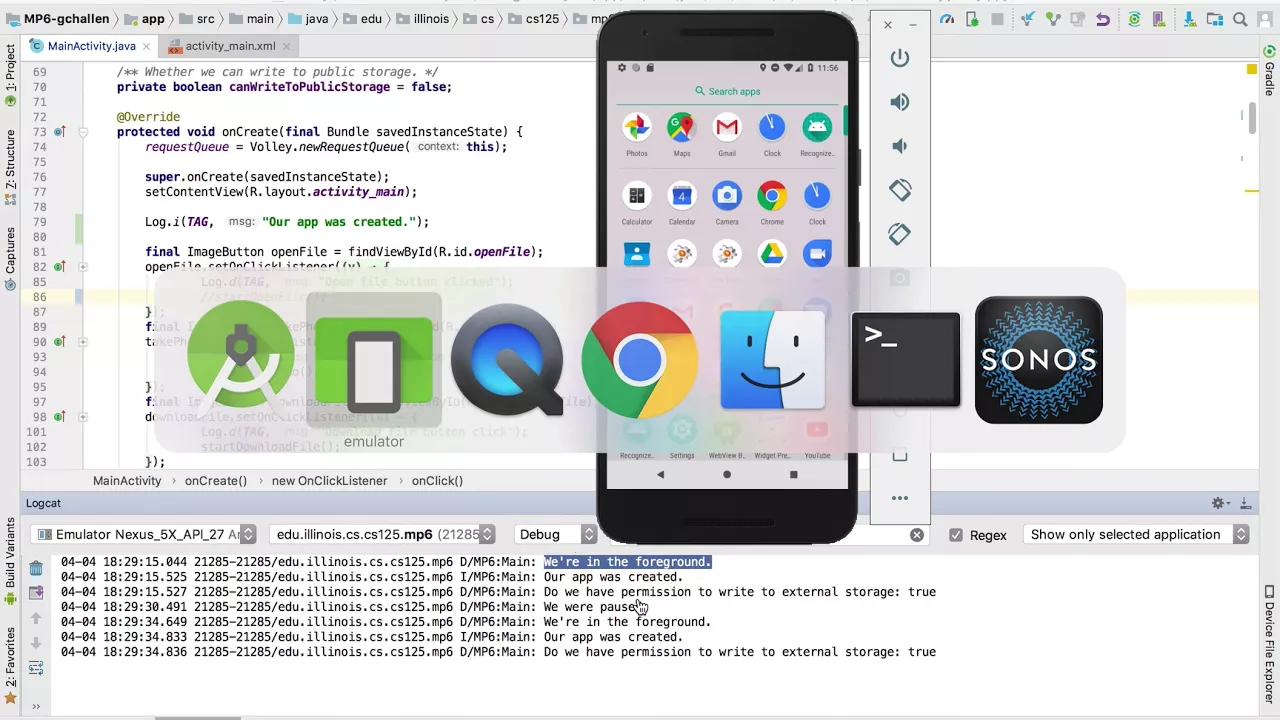Tap Android overview square button
This screenshot has height=720, width=1280.
click(x=794, y=475)
